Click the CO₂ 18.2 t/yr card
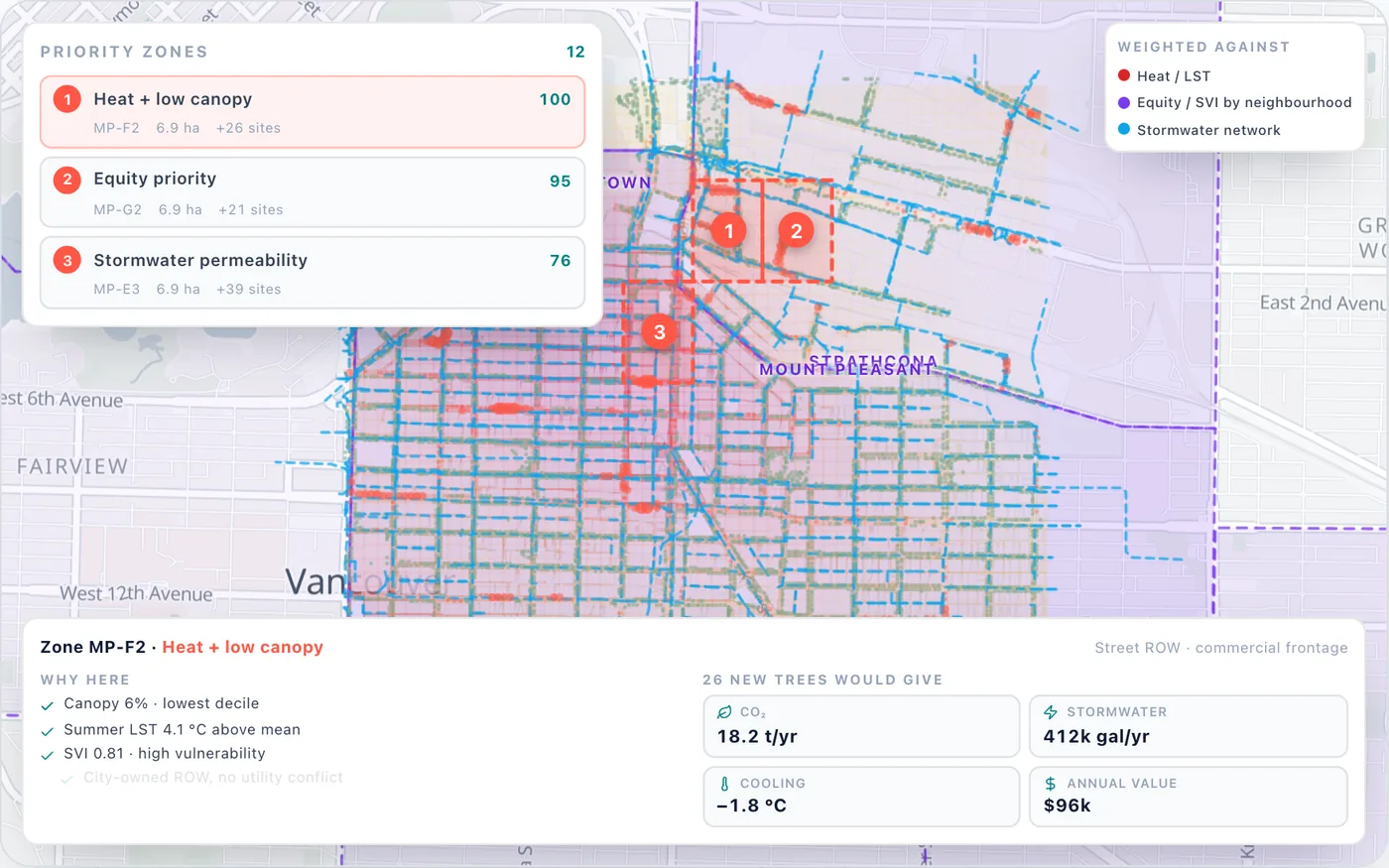This screenshot has width=1389, height=868. [861, 726]
